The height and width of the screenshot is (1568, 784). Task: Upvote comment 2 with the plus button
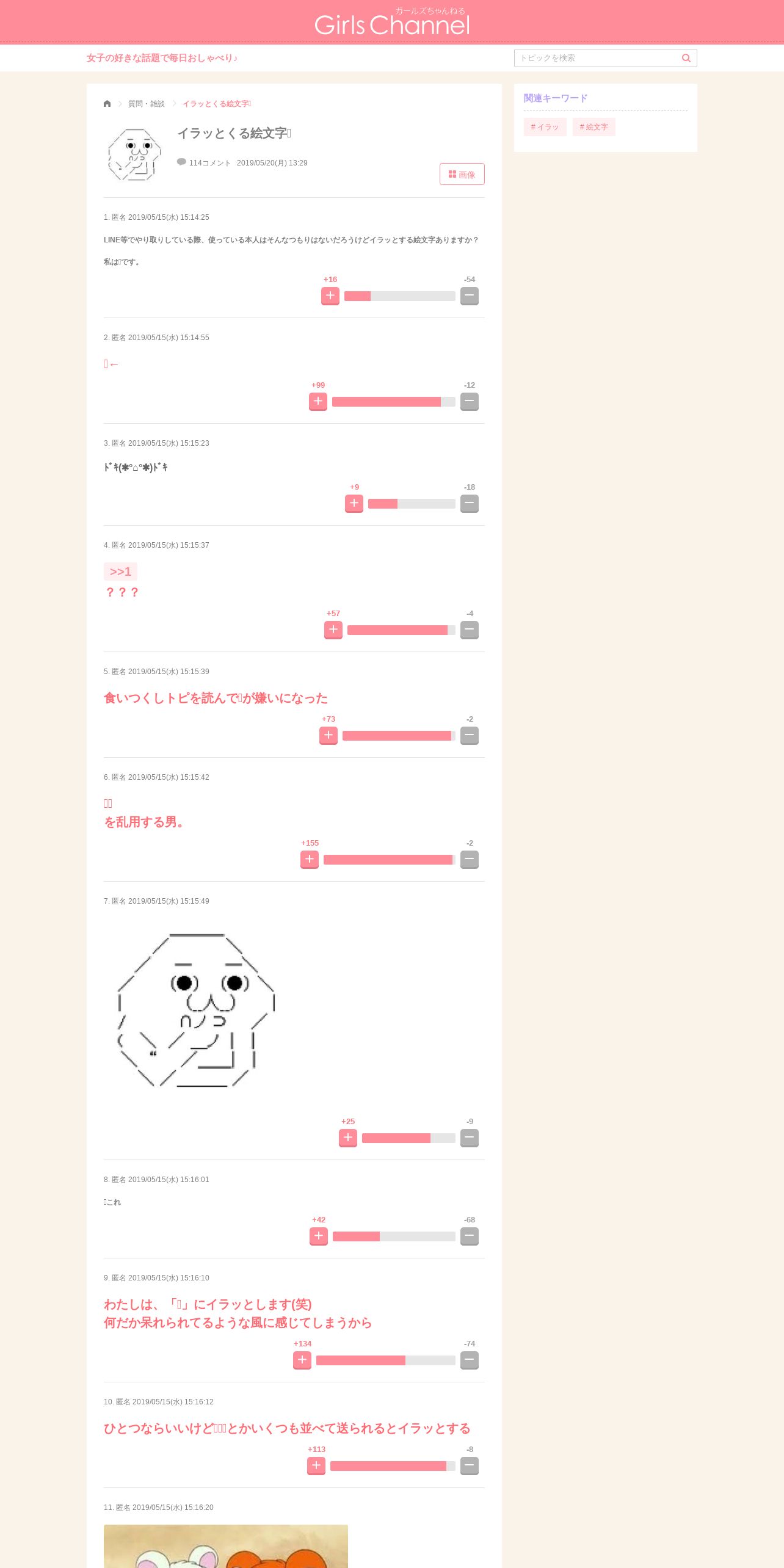click(318, 401)
